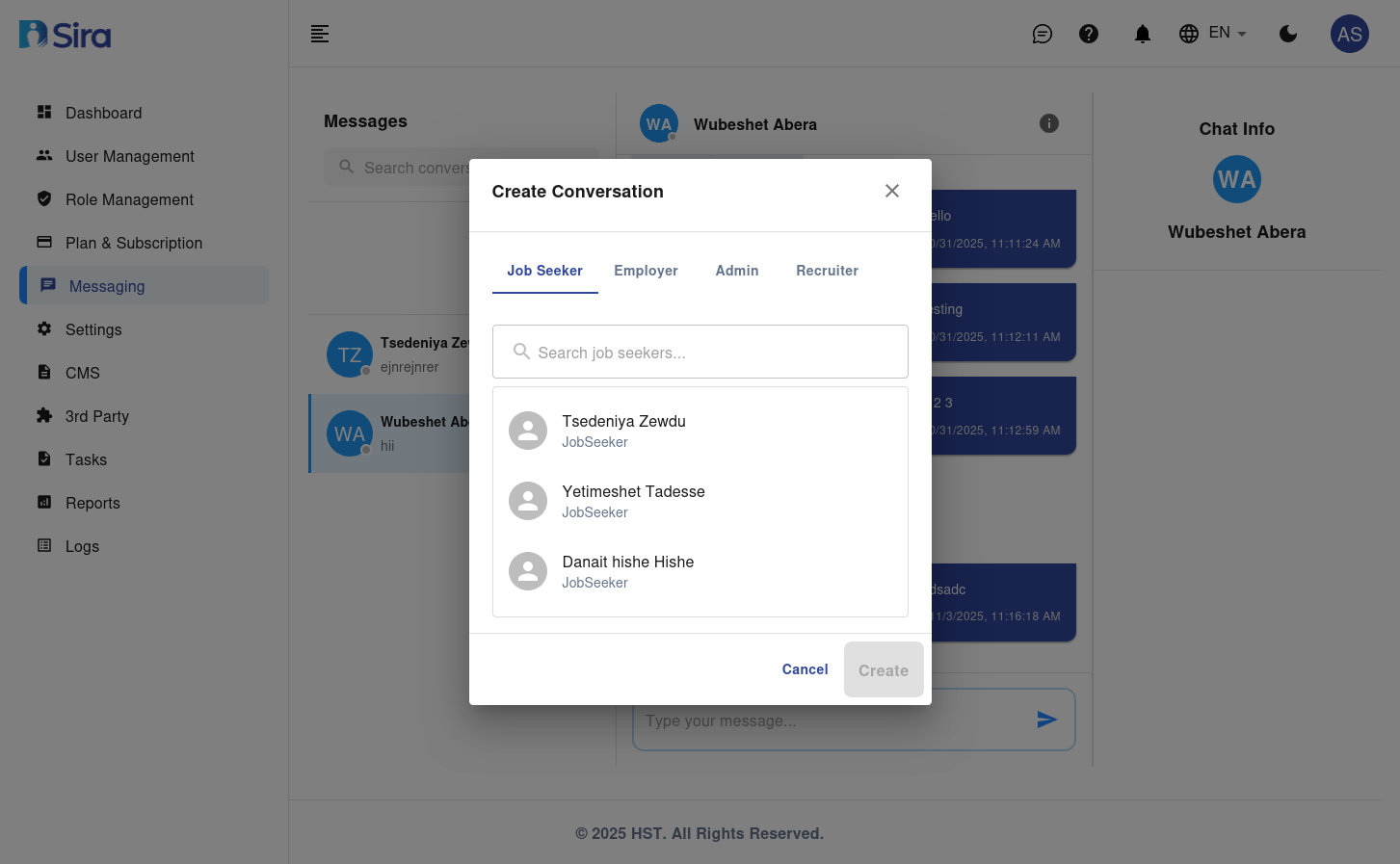
Task: Switch to the Employer tab
Action: click(646, 271)
